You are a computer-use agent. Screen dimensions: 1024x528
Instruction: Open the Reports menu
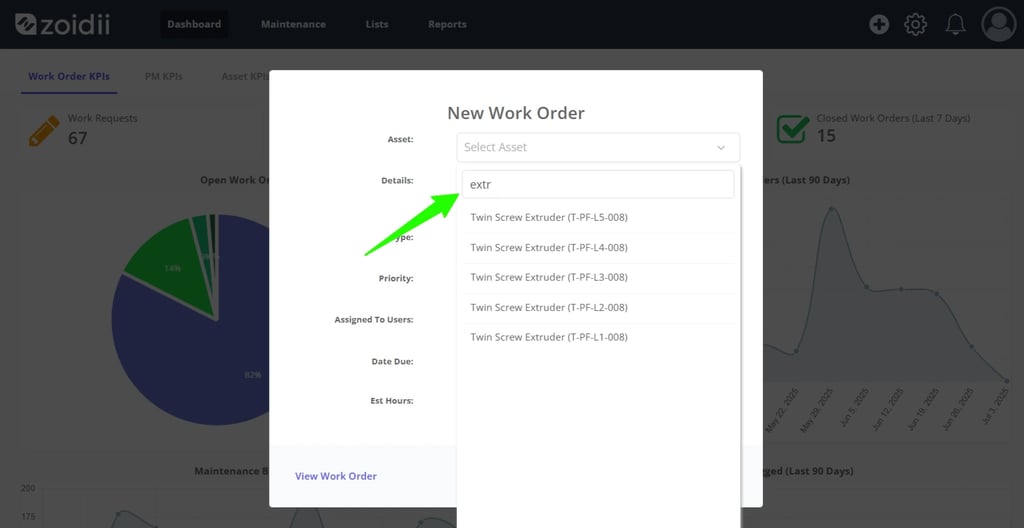coord(447,24)
